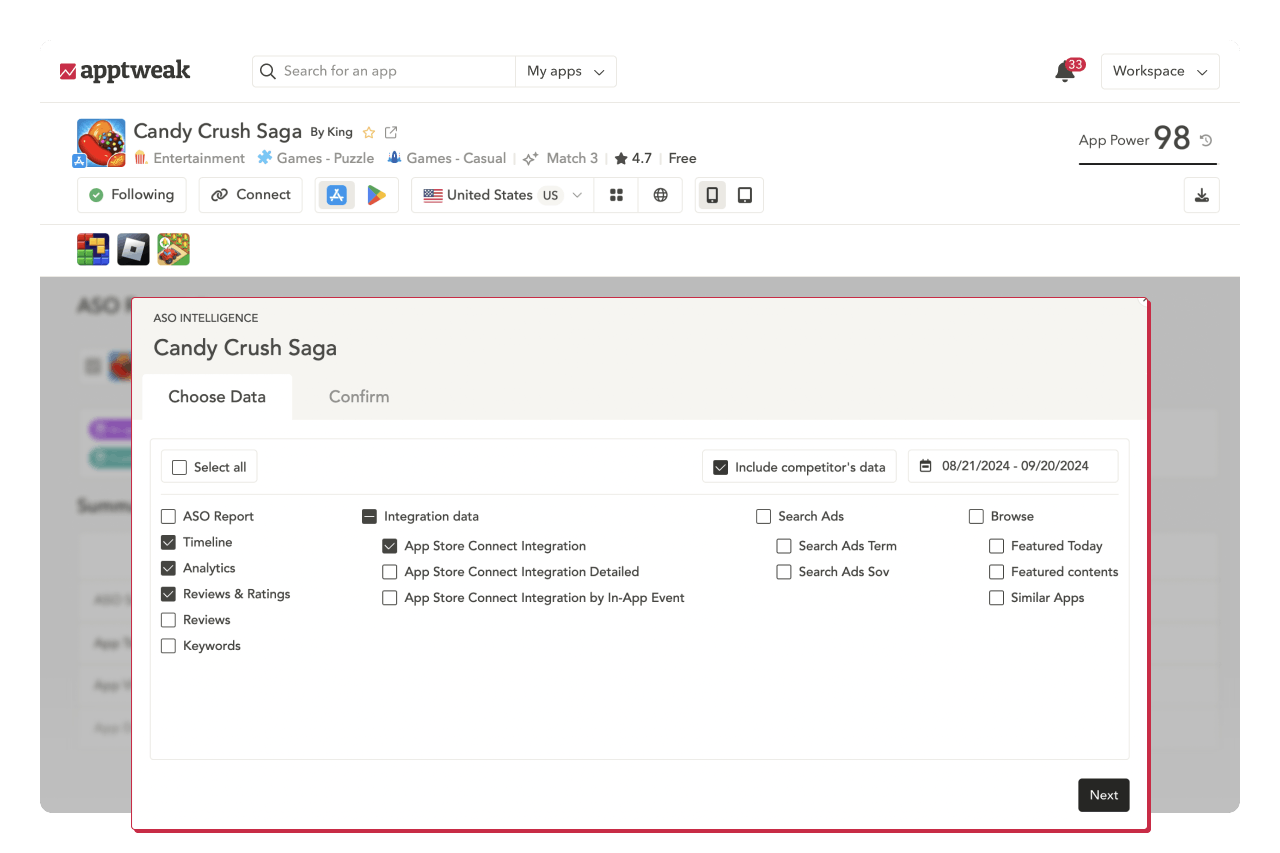Click the download/export icon
1280x853 pixels.
click(1201, 195)
